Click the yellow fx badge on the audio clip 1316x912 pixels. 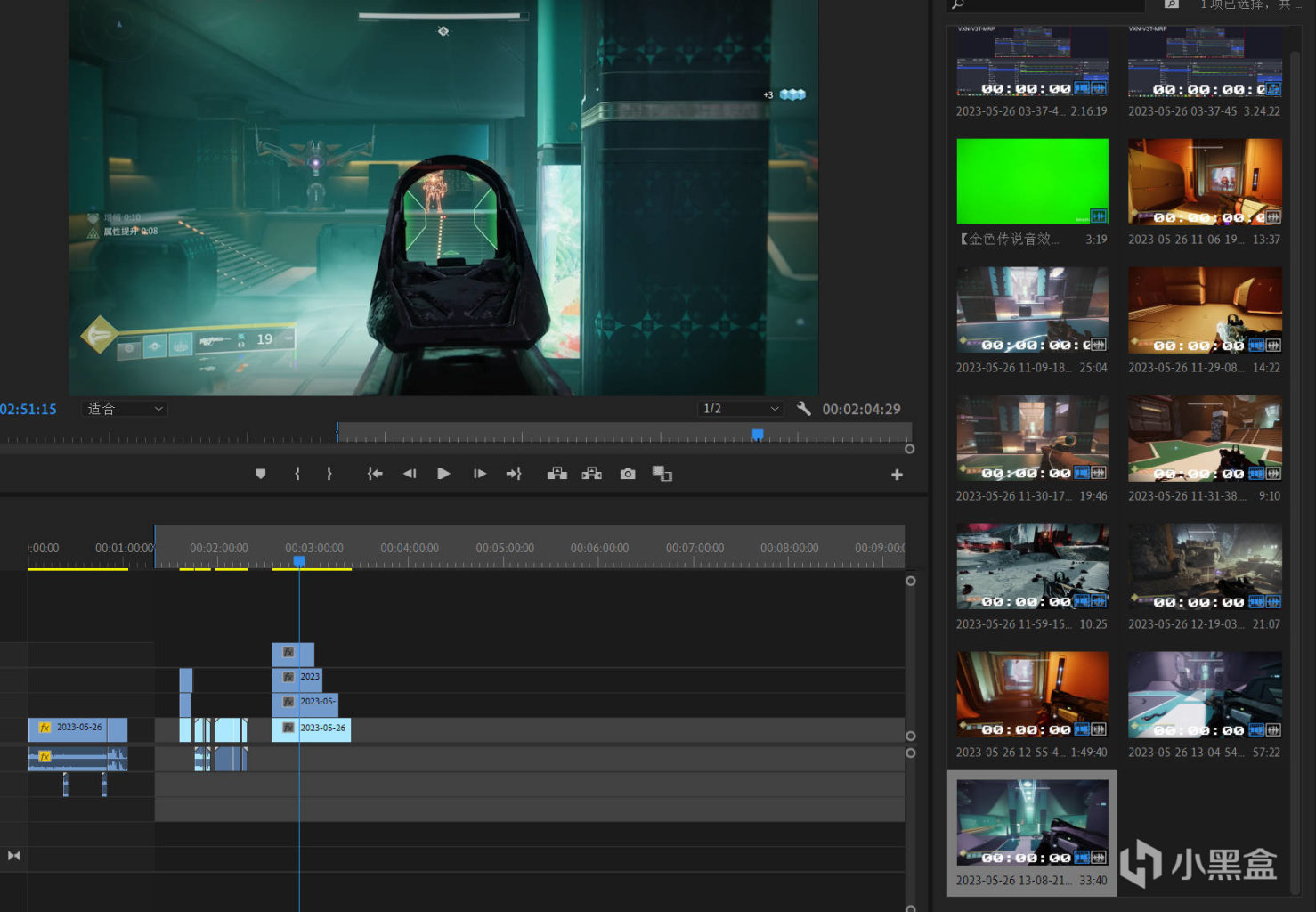[45, 757]
